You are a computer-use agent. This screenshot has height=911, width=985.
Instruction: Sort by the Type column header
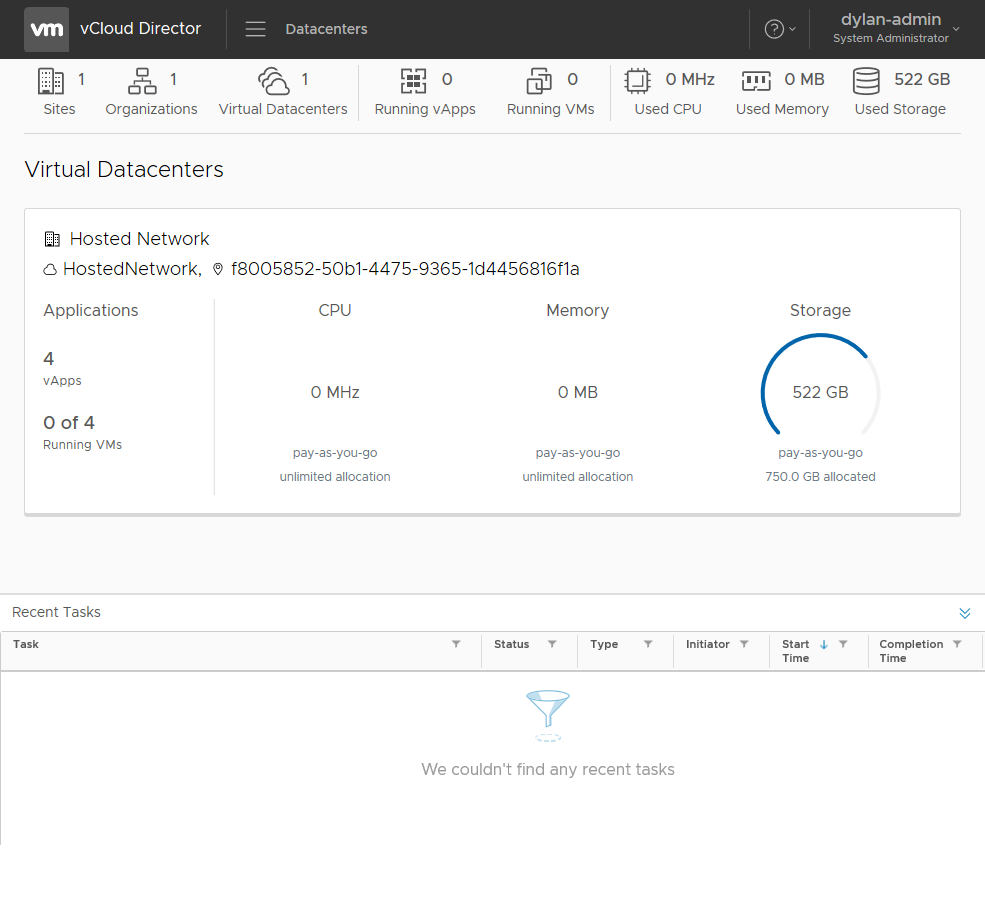click(604, 644)
